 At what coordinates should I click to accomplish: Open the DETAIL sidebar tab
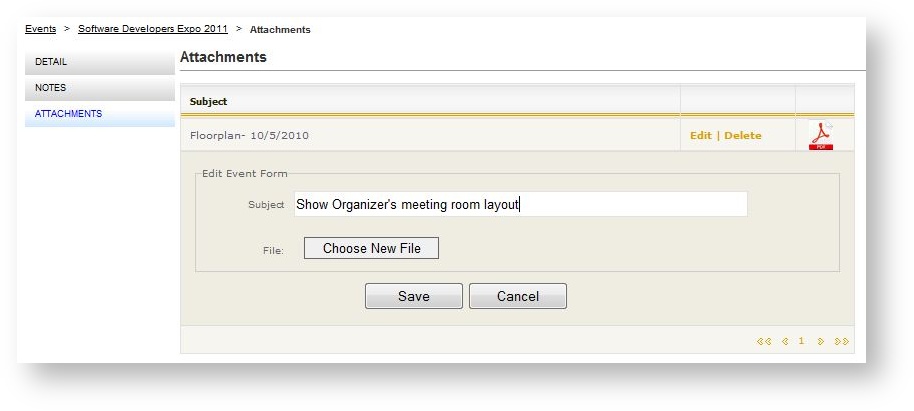(99, 62)
